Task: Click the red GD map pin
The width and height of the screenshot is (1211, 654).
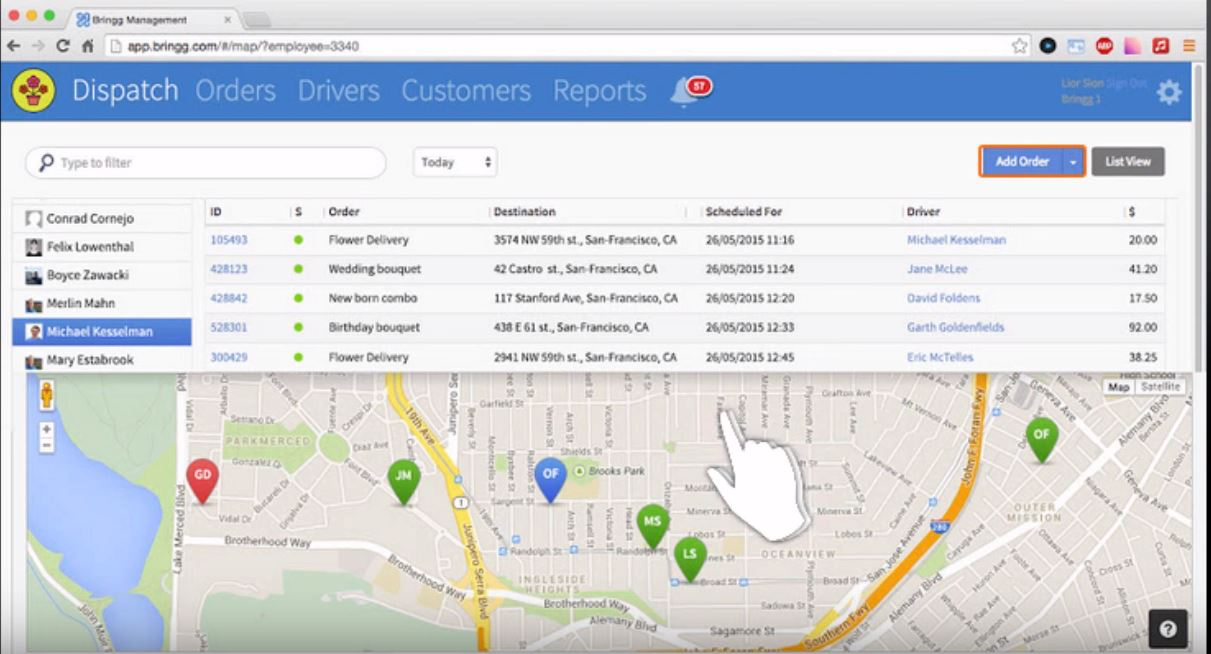Action: tap(202, 477)
